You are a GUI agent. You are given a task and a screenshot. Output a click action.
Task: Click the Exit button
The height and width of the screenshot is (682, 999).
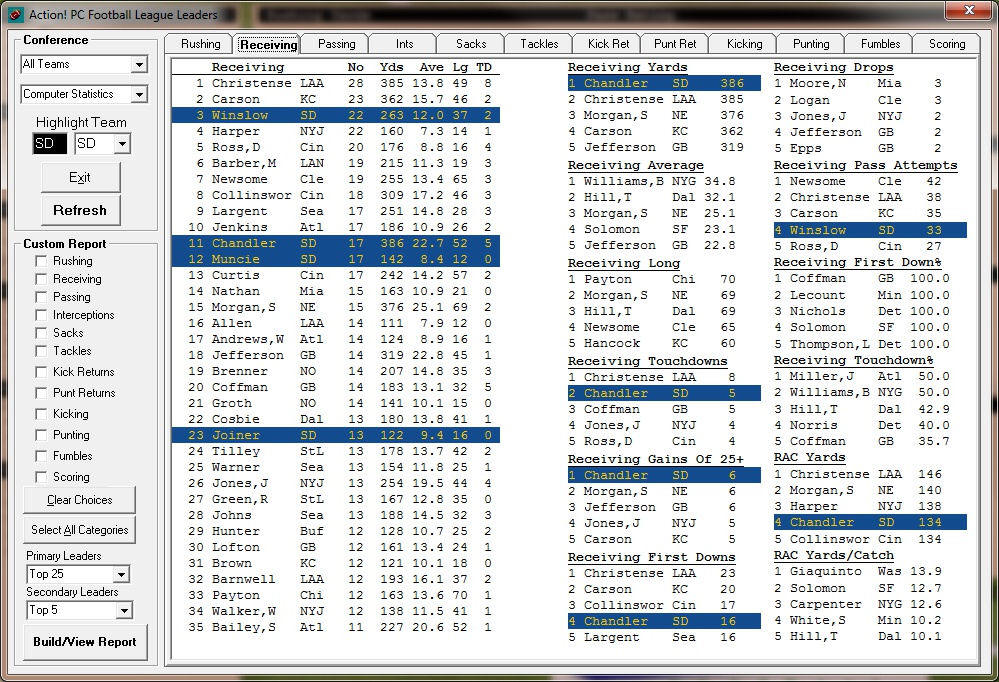coord(80,177)
